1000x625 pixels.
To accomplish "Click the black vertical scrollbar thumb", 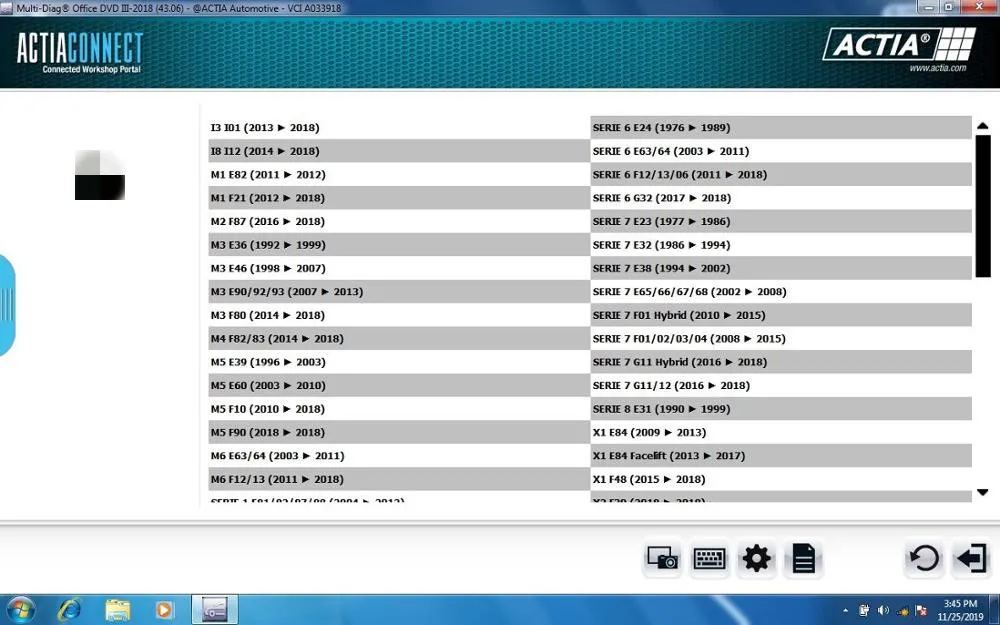I will pyautogui.click(x=983, y=206).
